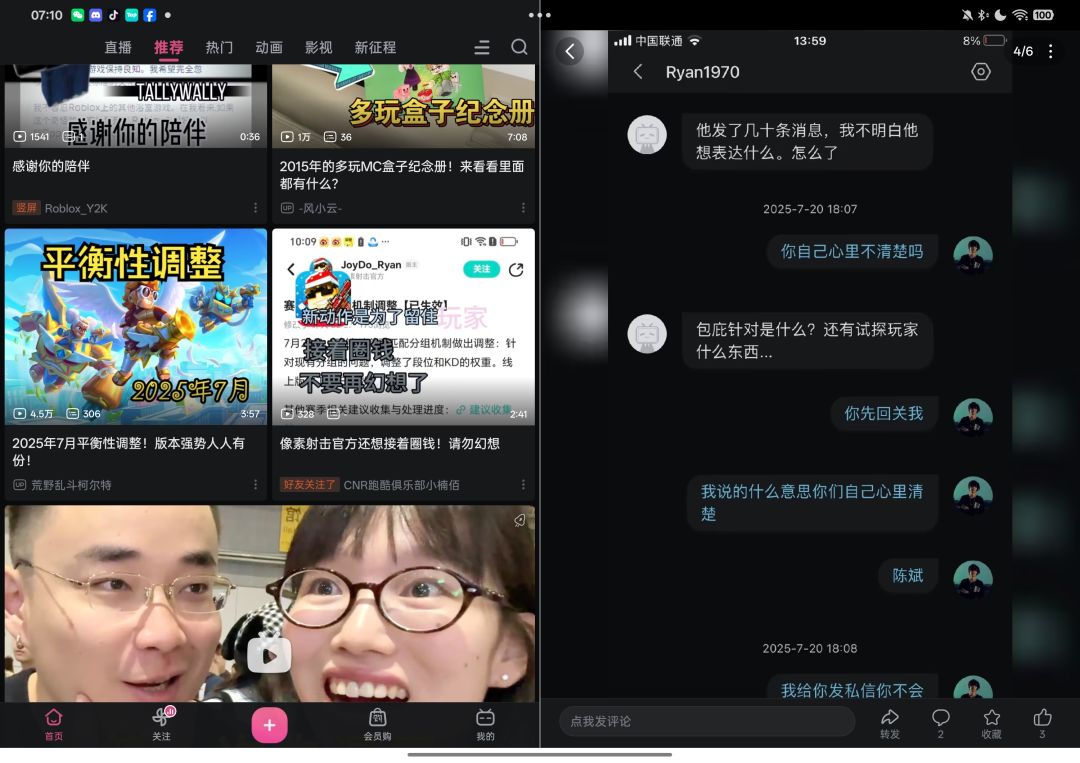Open video title 像素射击官方还想接着圈钱
Image resolution: width=1080 pixels, height=763 pixels.
click(x=389, y=443)
